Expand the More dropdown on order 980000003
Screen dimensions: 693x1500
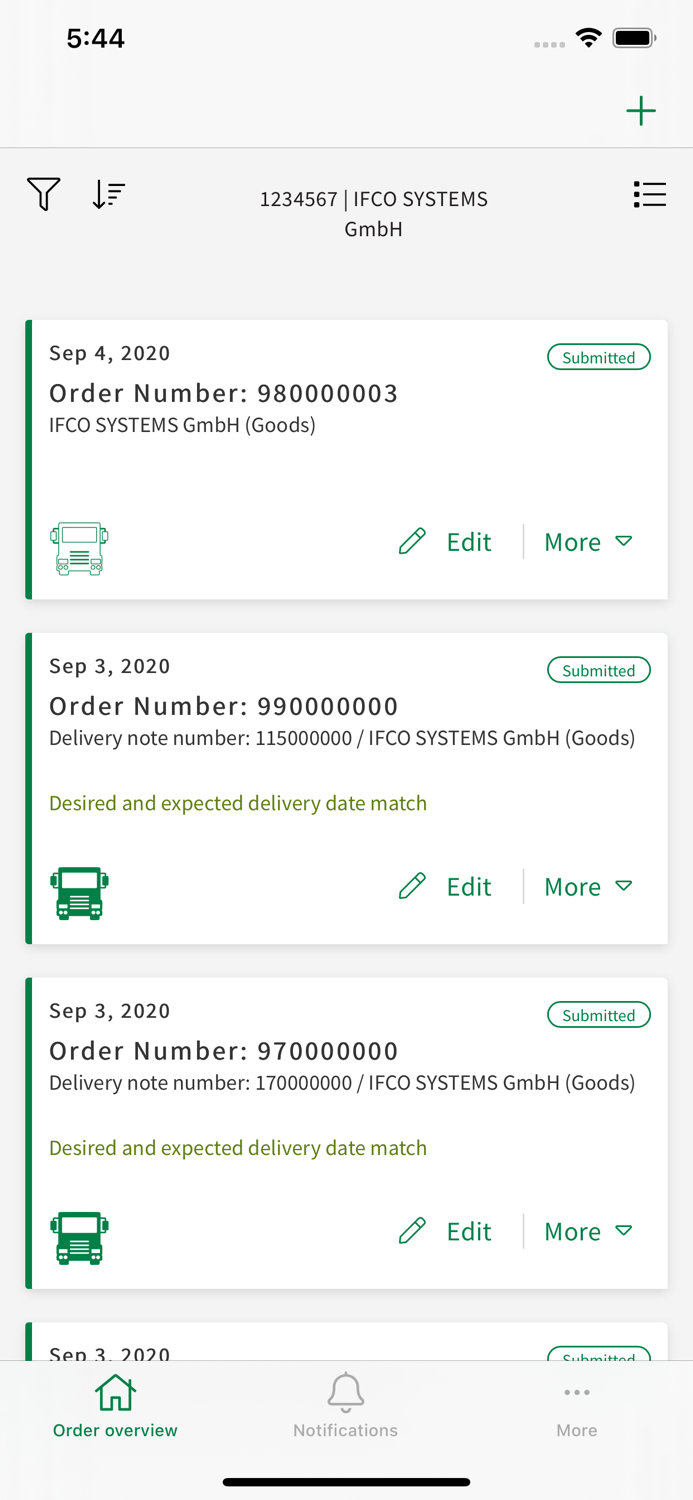pos(588,542)
